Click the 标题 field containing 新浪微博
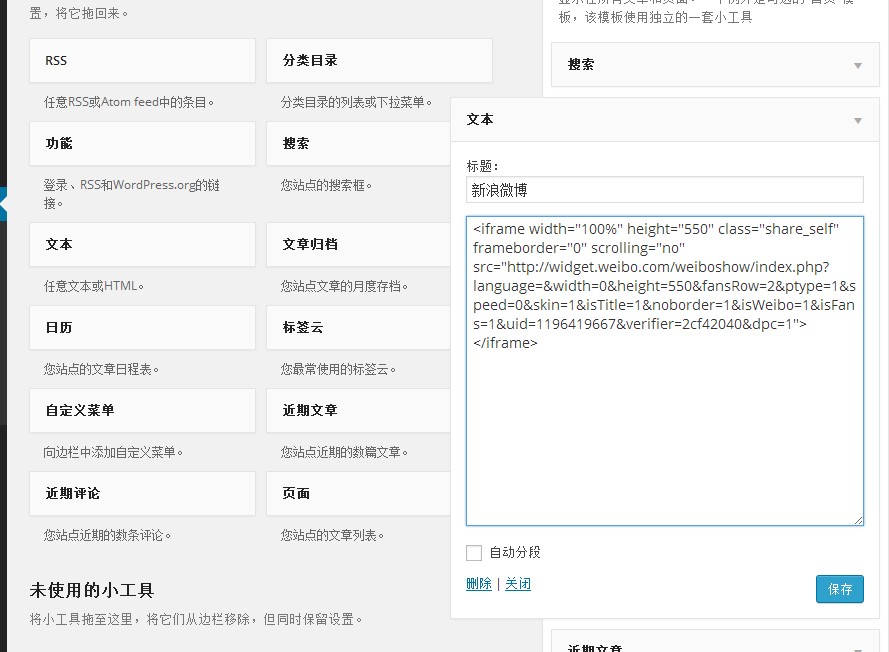This screenshot has width=889, height=652. click(664, 190)
